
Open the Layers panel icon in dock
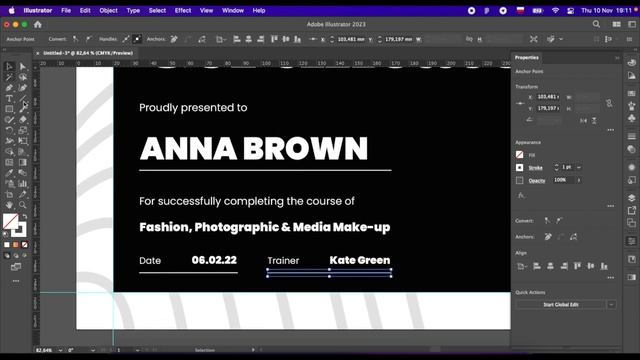631,198
